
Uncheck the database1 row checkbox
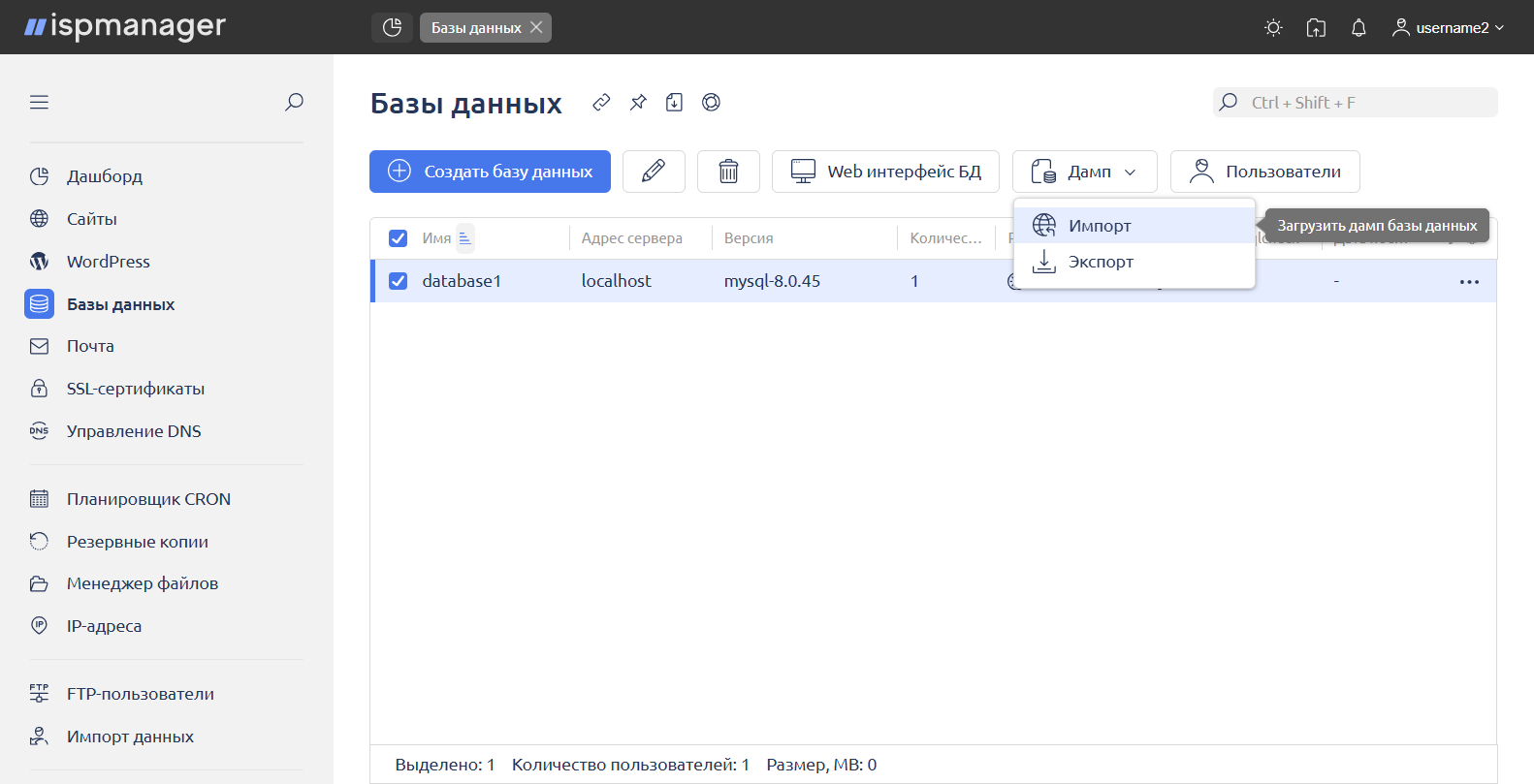[398, 281]
